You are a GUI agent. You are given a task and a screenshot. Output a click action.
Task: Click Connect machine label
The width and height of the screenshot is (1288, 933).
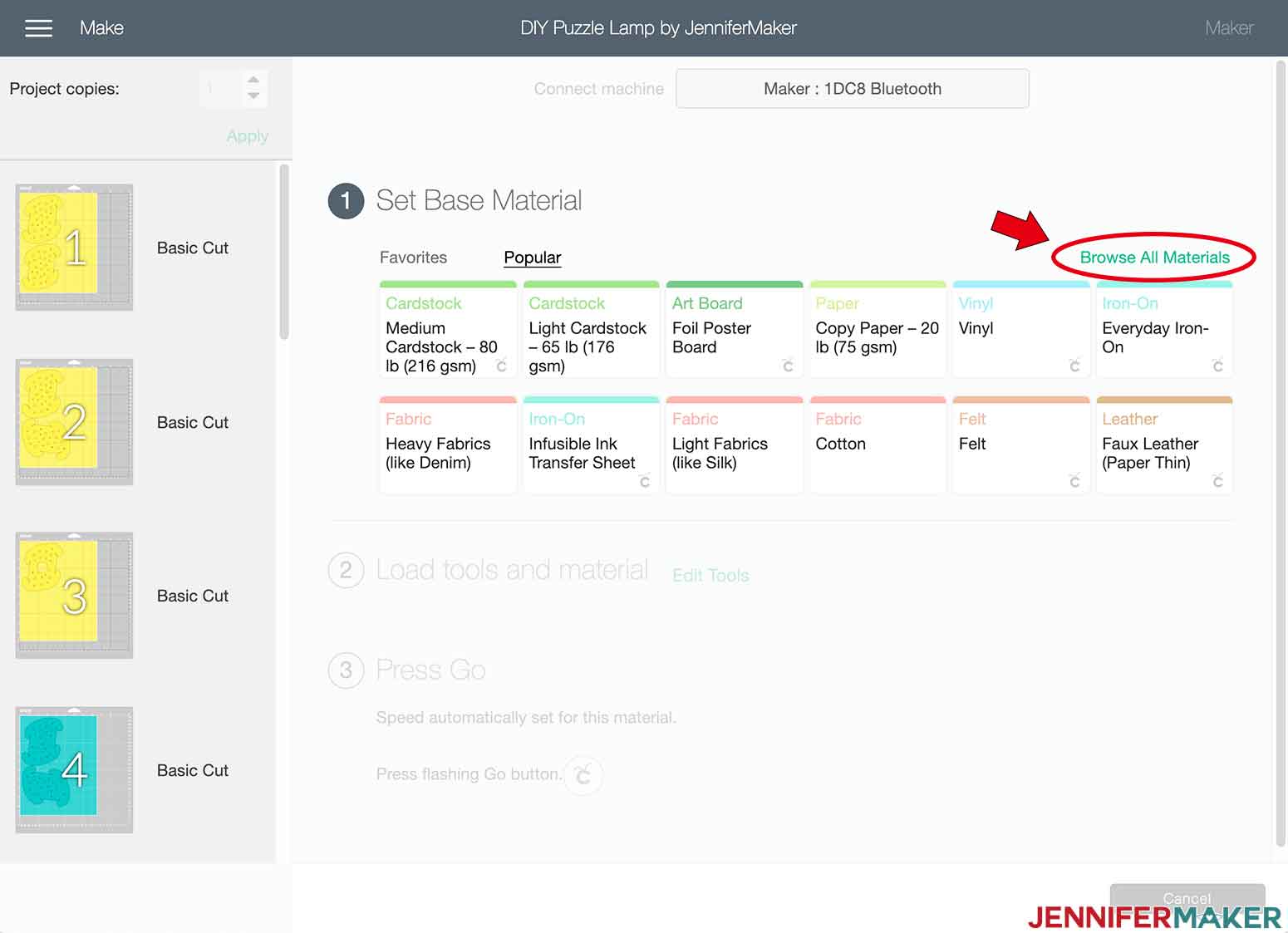tap(598, 89)
